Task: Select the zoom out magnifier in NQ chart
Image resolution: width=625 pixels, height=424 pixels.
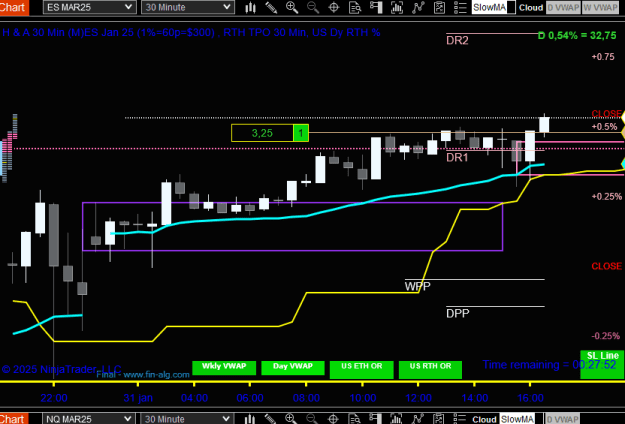Action: coord(312,419)
